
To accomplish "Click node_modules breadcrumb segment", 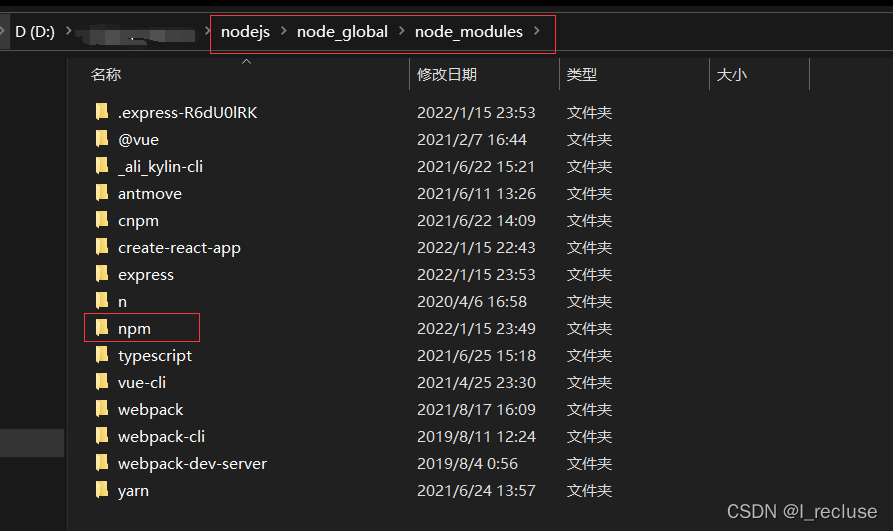I will pyautogui.click(x=469, y=32).
